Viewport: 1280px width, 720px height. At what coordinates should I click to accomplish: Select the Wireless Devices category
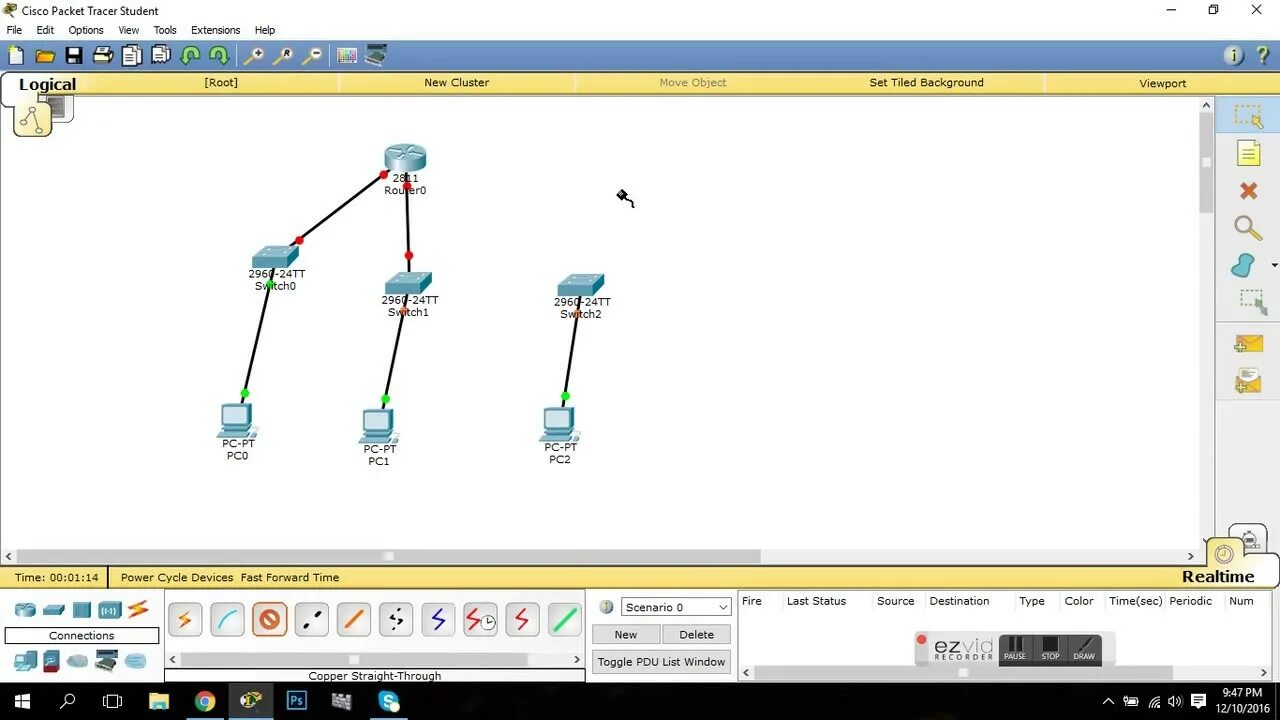pos(110,610)
